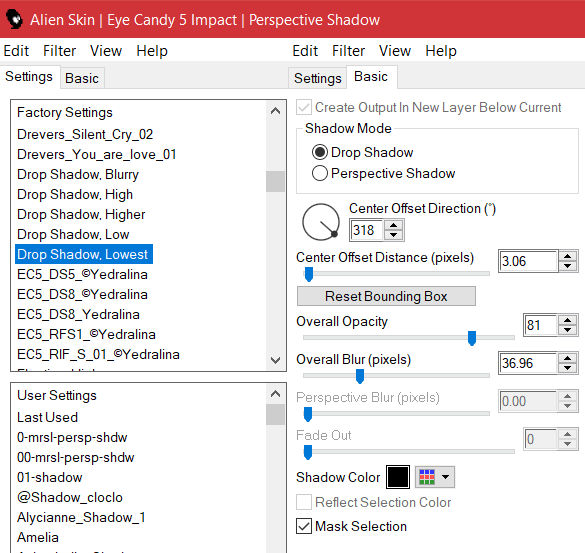Click the Overall Blur slider handle
Image resolution: width=585 pixels, height=553 pixels.
coord(360,376)
